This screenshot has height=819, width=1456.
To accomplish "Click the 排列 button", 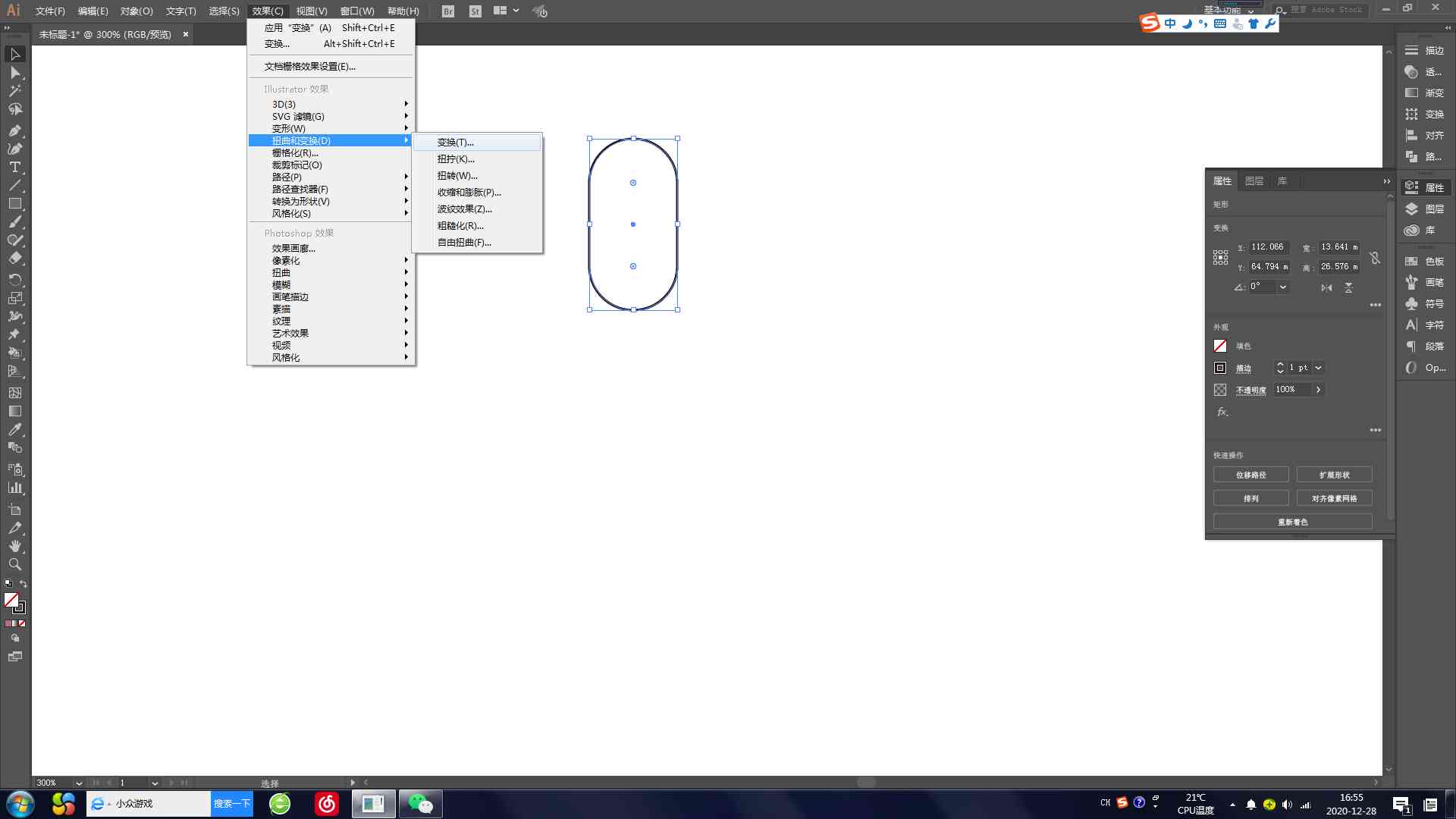I will [1250, 498].
